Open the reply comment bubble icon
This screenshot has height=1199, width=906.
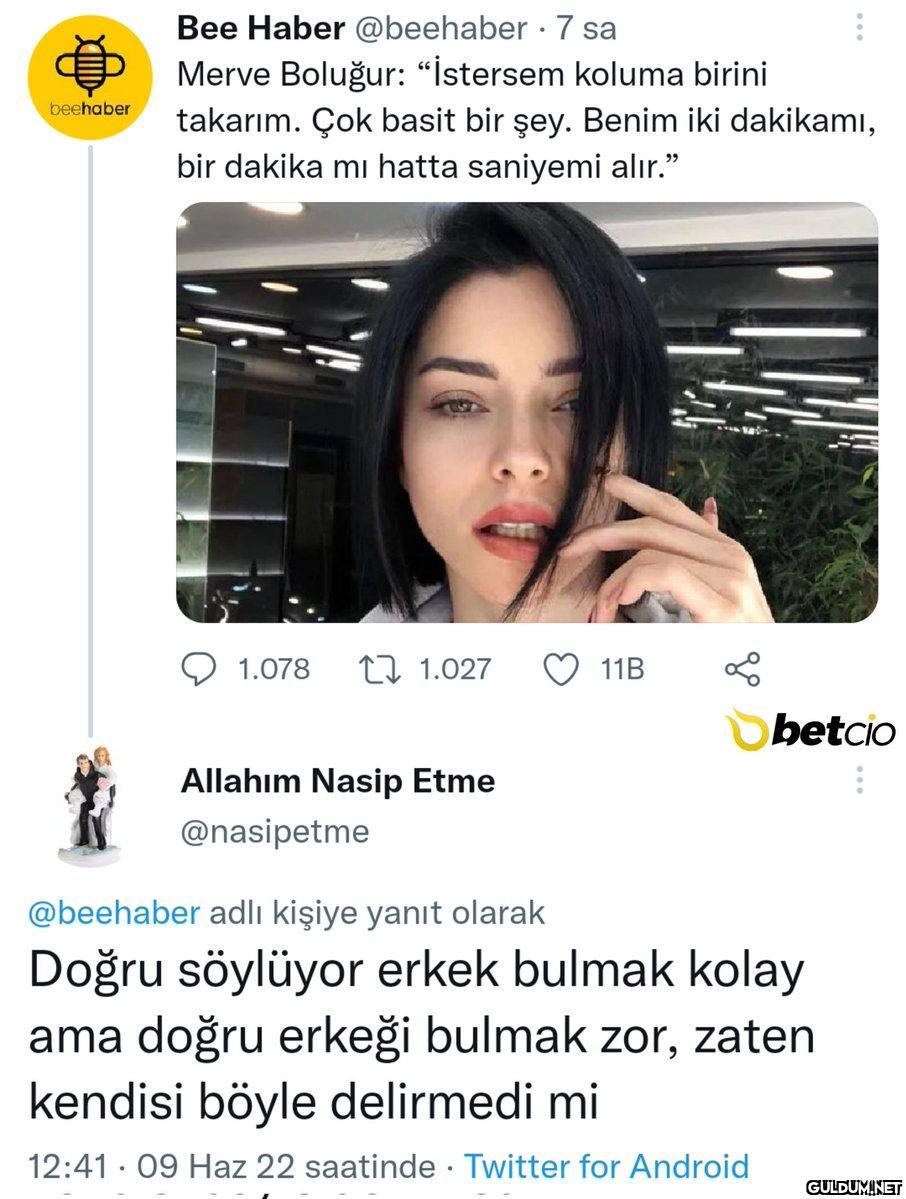tap(198, 669)
